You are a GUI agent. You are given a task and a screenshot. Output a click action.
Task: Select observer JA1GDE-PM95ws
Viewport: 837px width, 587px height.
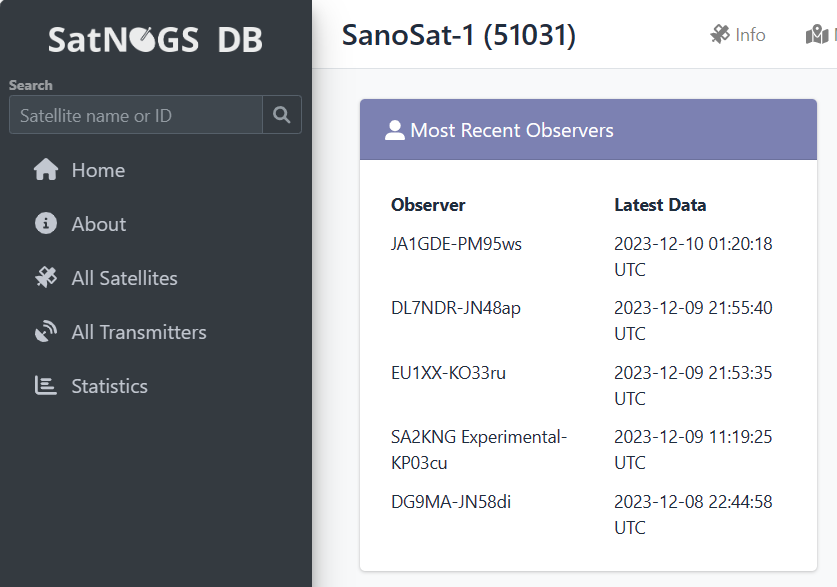coord(456,244)
